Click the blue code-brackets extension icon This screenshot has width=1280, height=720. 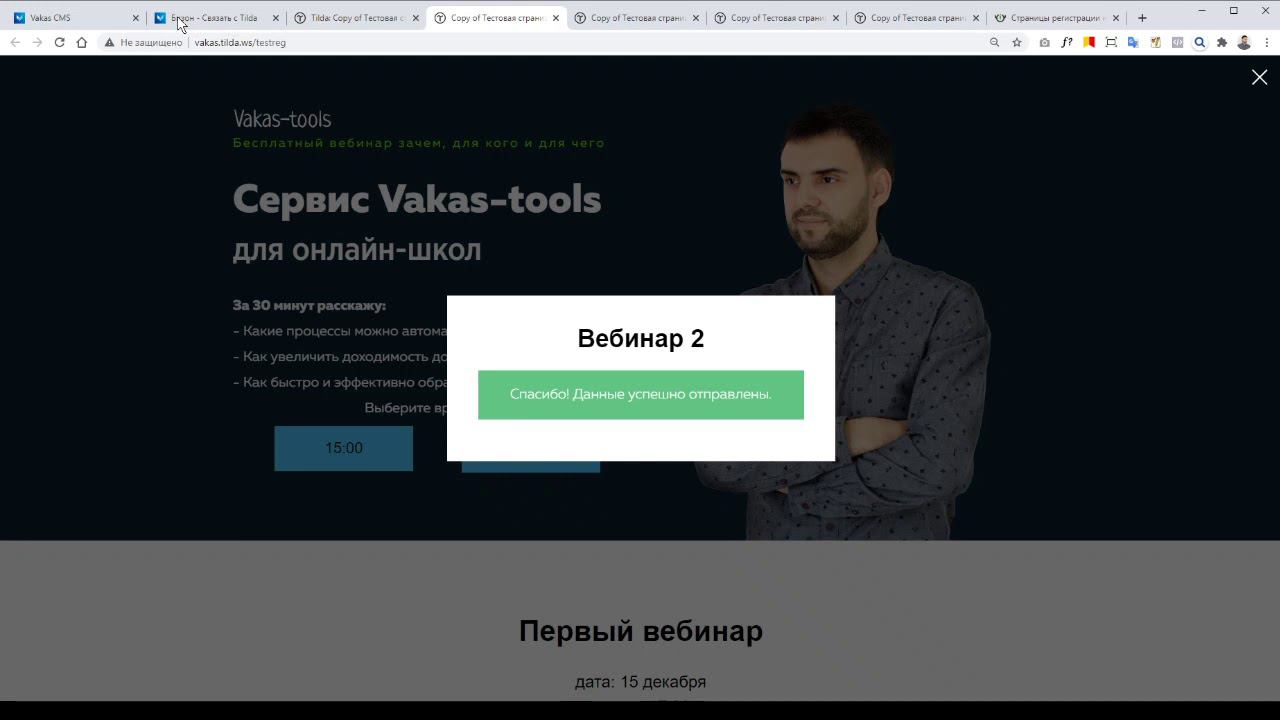pos(1177,43)
